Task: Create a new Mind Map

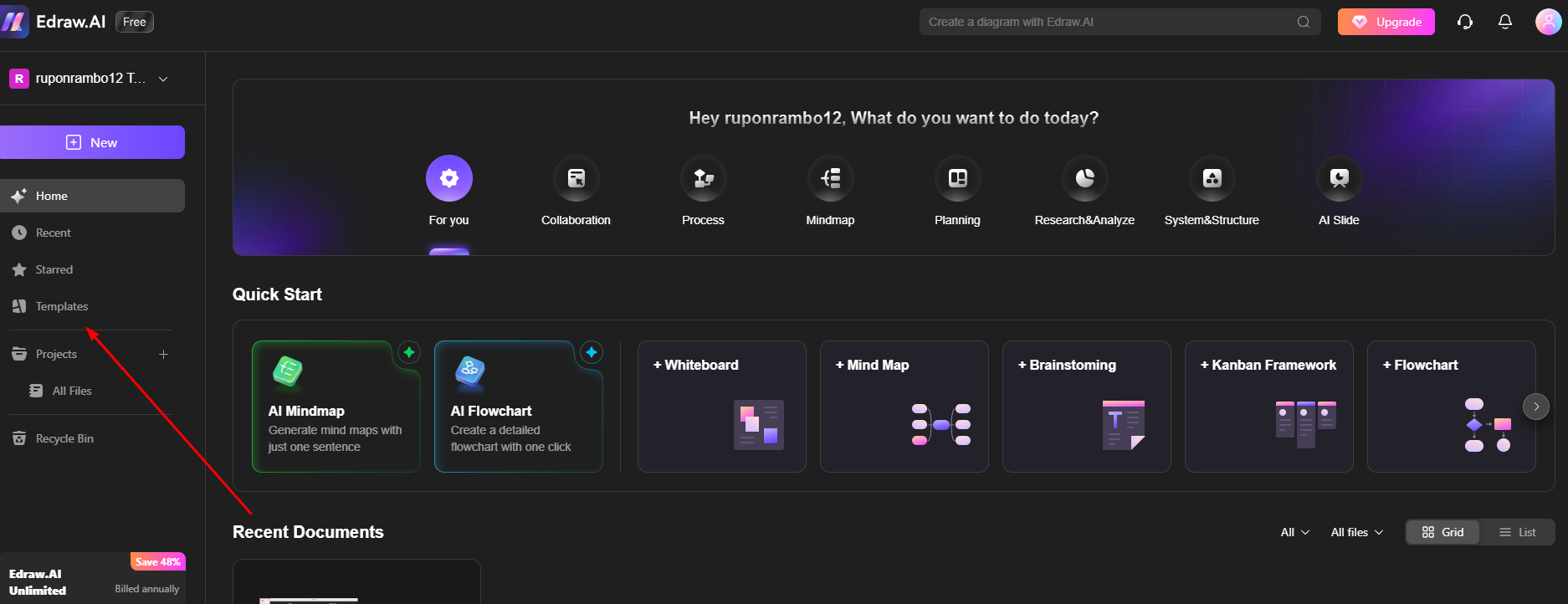Action: coord(904,407)
